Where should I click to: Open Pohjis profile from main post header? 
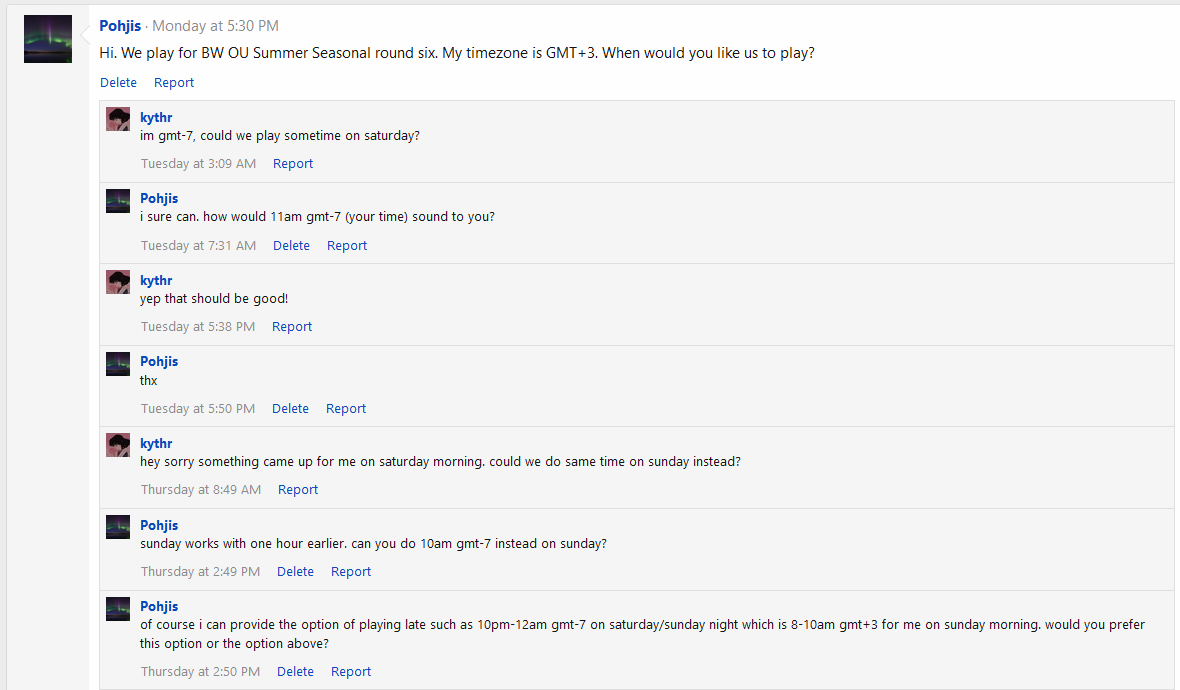tap(120, 26)
